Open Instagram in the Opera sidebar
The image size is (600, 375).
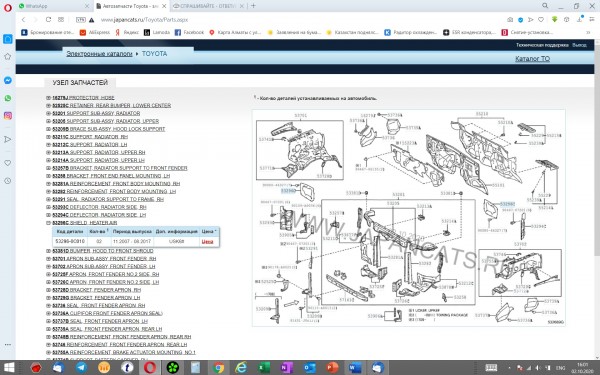point(8,116)
